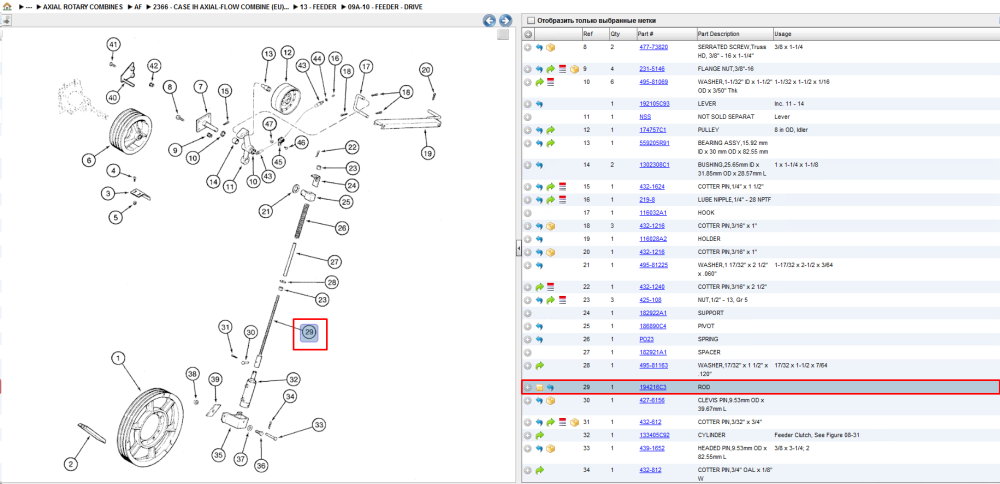Click note icon in ROD row

point(540,388)
